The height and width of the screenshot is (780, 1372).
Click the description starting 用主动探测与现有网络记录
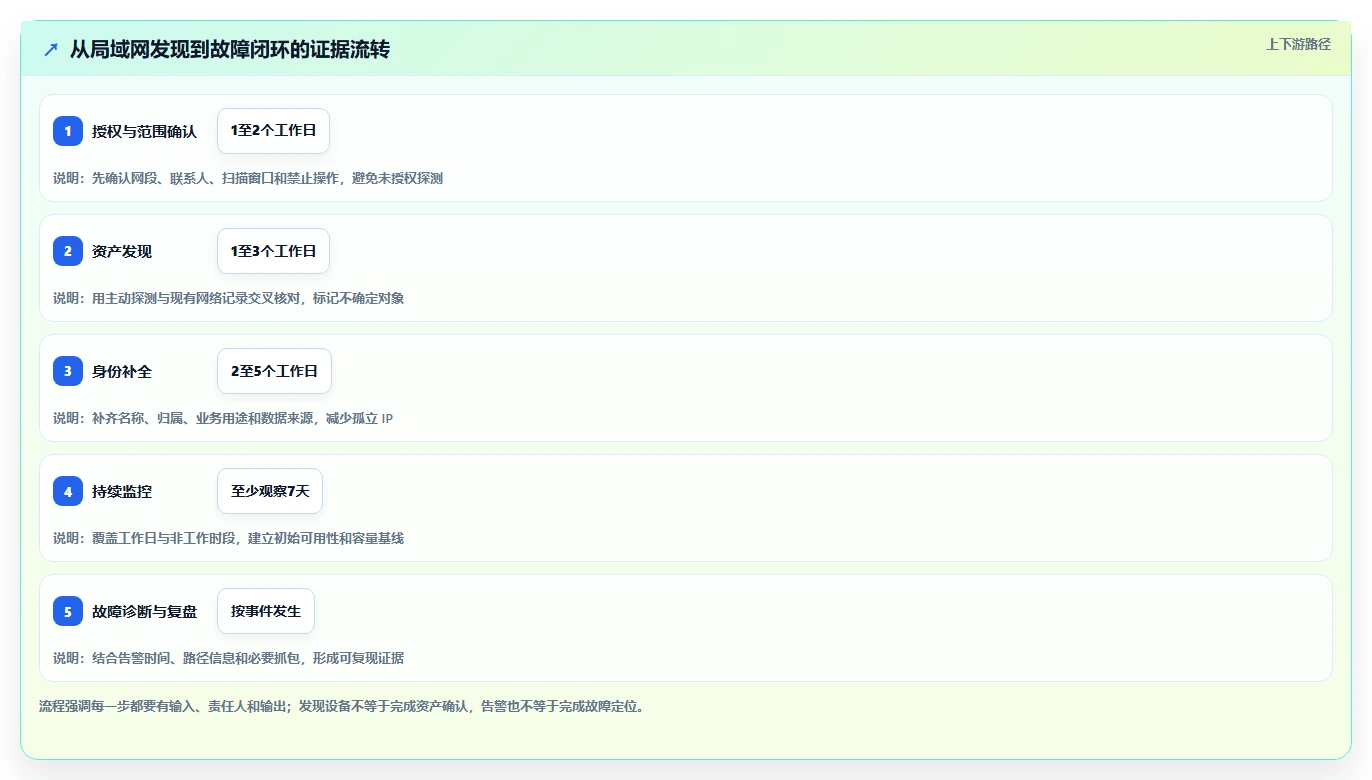(228, 298)
